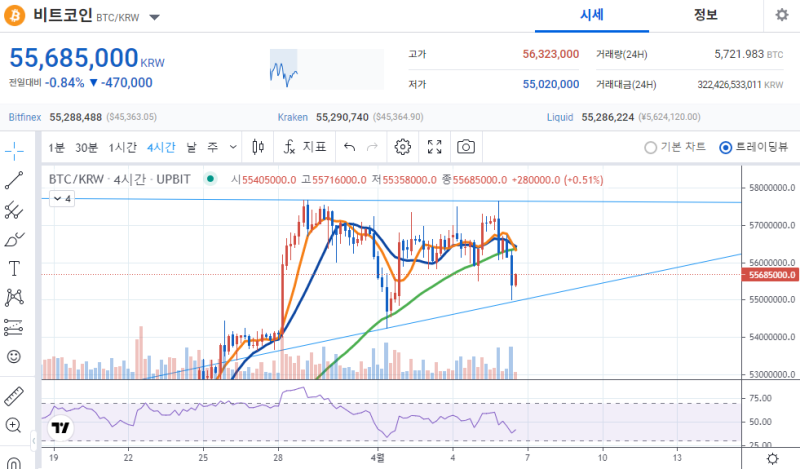Click the high price 56,323,000 value
Viewport: 800px width, 469px height.
pos(551,54)
